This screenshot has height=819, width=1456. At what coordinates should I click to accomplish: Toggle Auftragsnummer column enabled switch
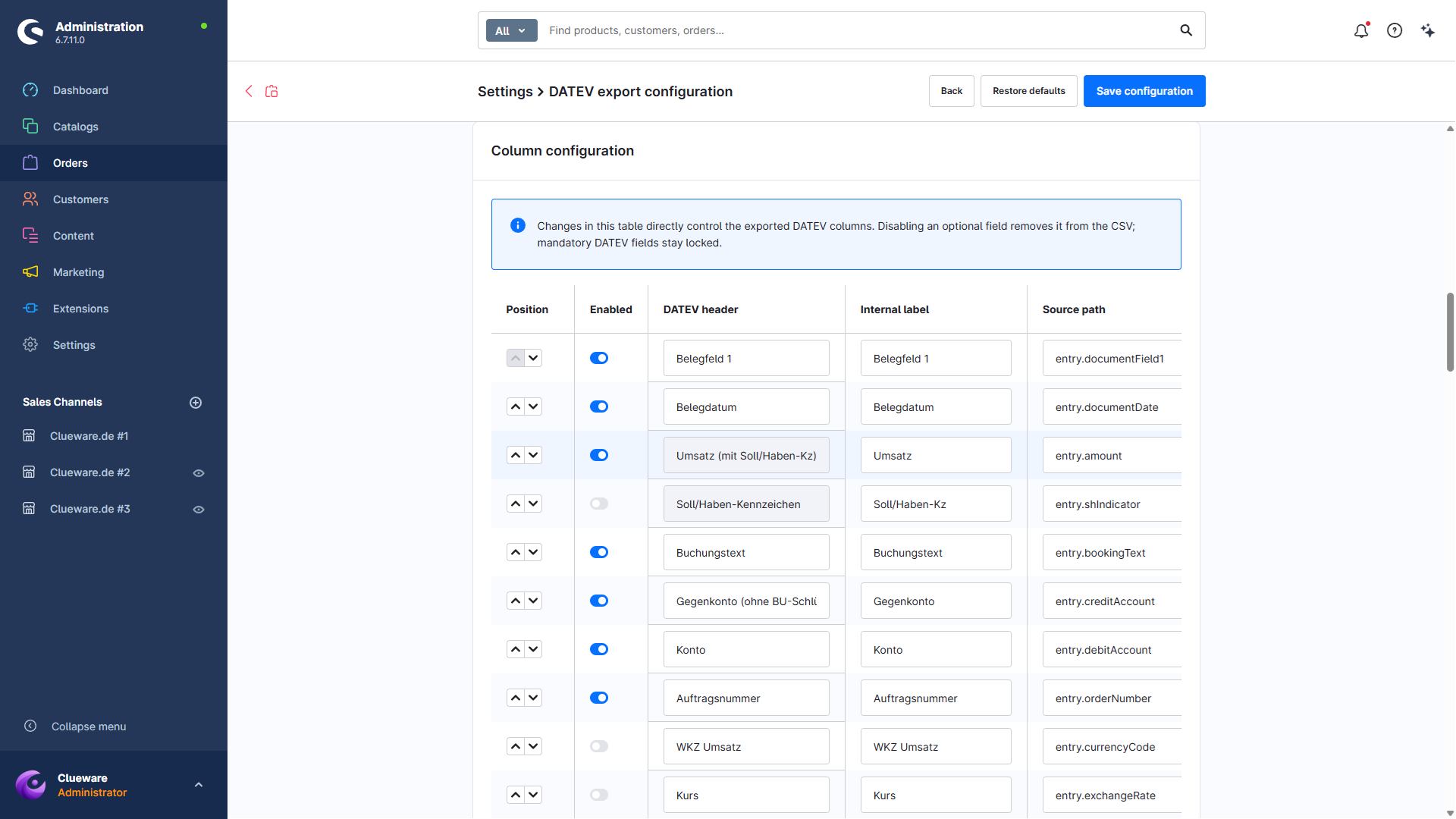point(599,698)
